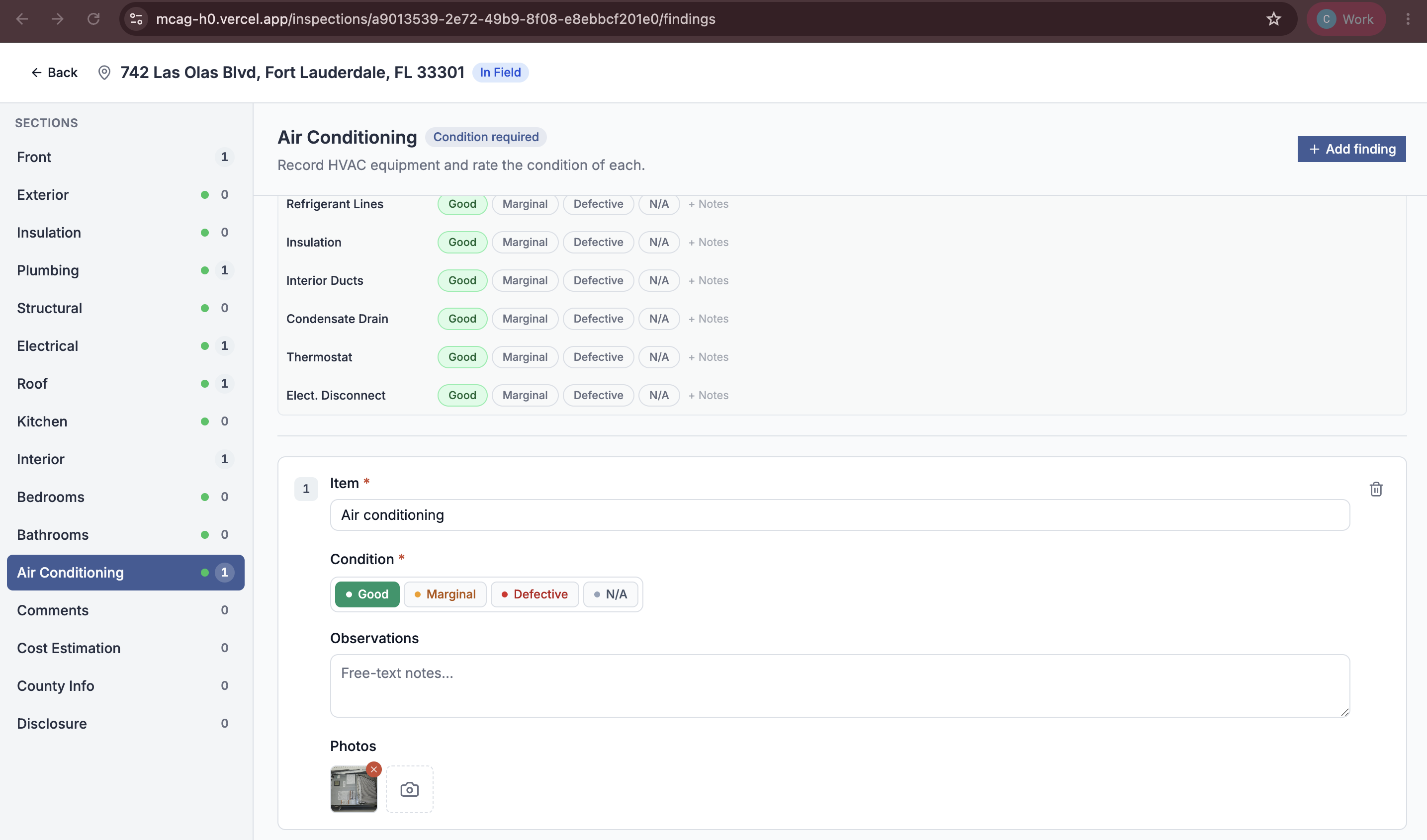Delete finding 1 with the trash icon

pyautogui.click(x=1376, y=489)
